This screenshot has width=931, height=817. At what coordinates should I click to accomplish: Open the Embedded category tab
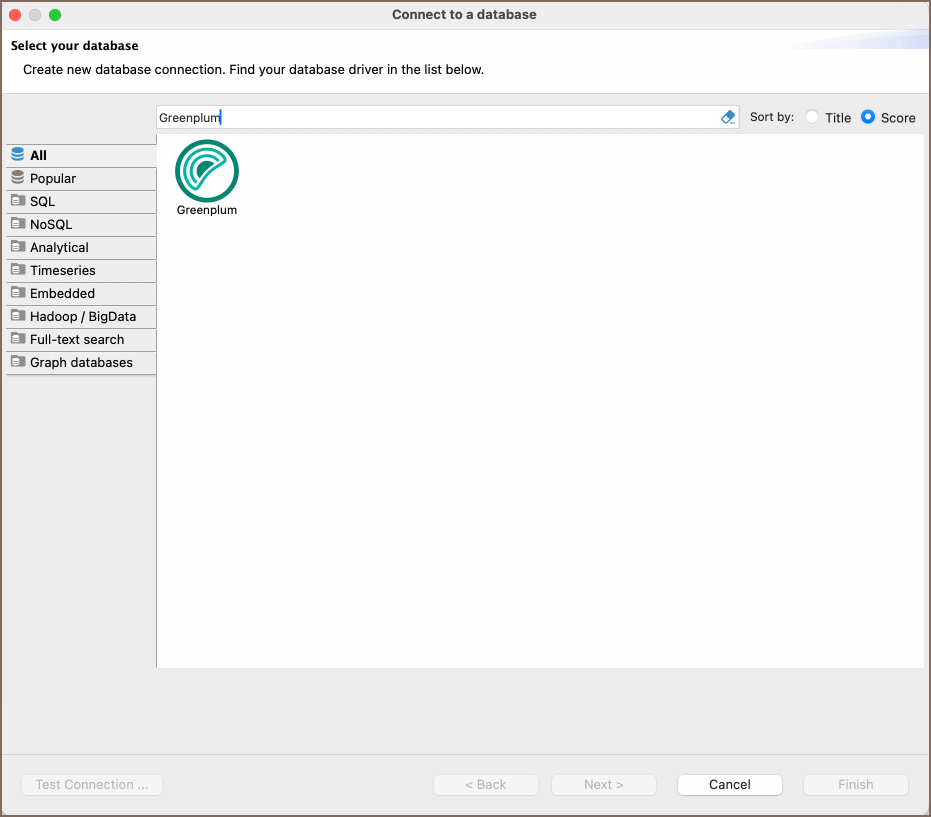62,293
